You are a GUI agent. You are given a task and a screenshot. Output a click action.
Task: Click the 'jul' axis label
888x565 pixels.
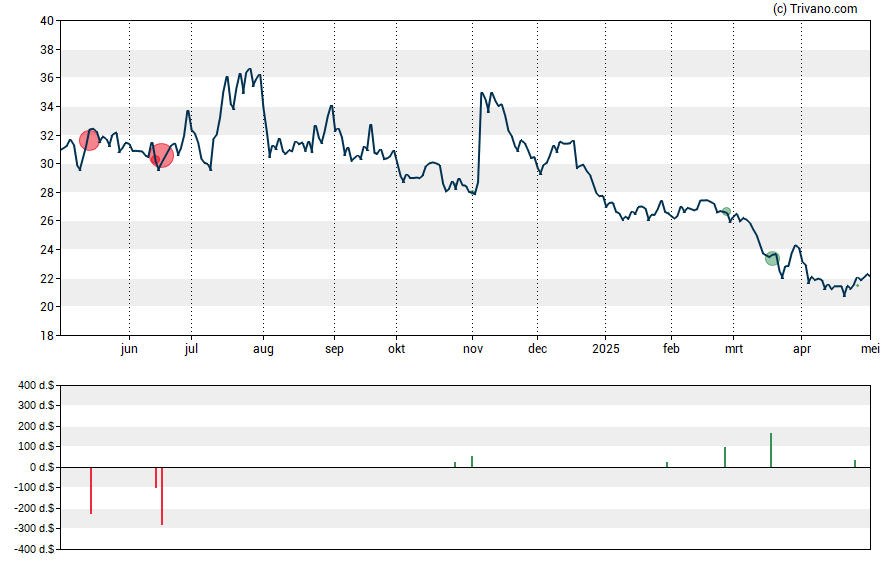tap(191, 349)
